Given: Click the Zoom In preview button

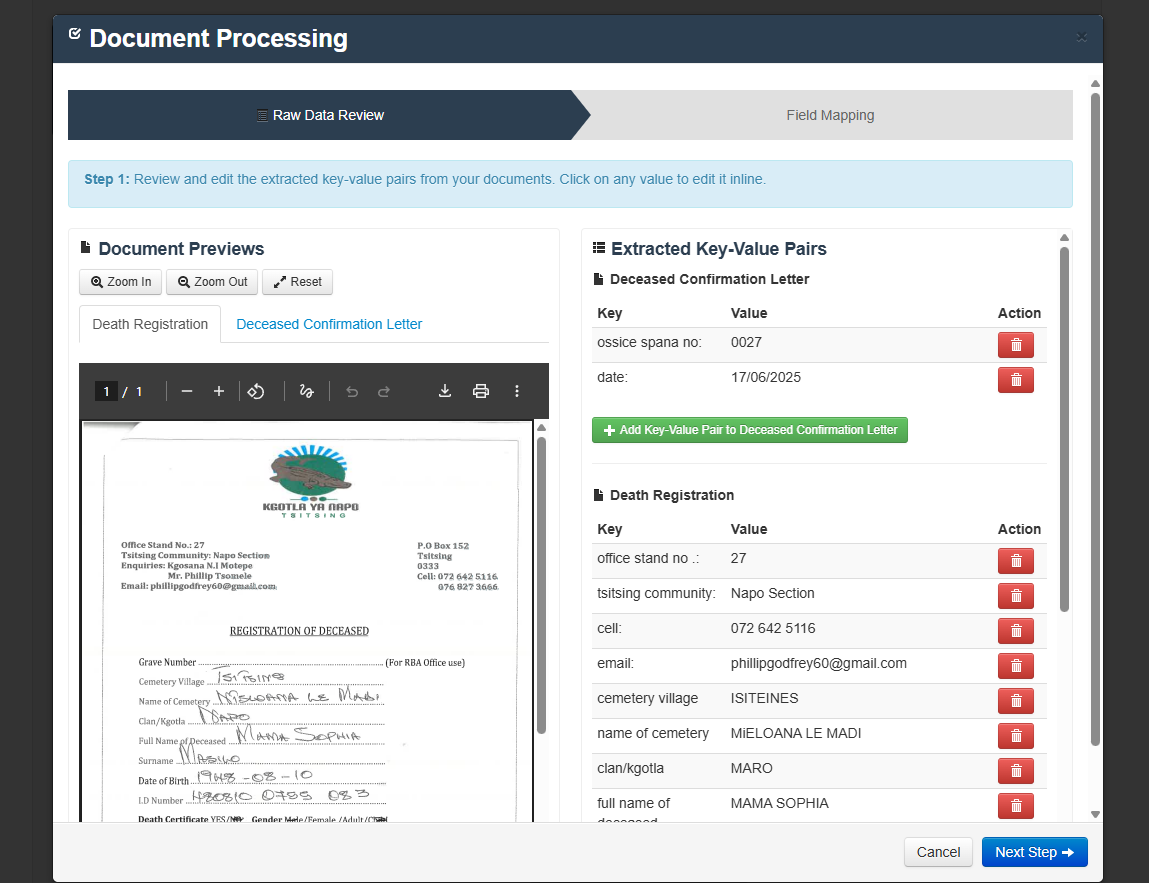Looking at the screenshot, I should [121, 282].
